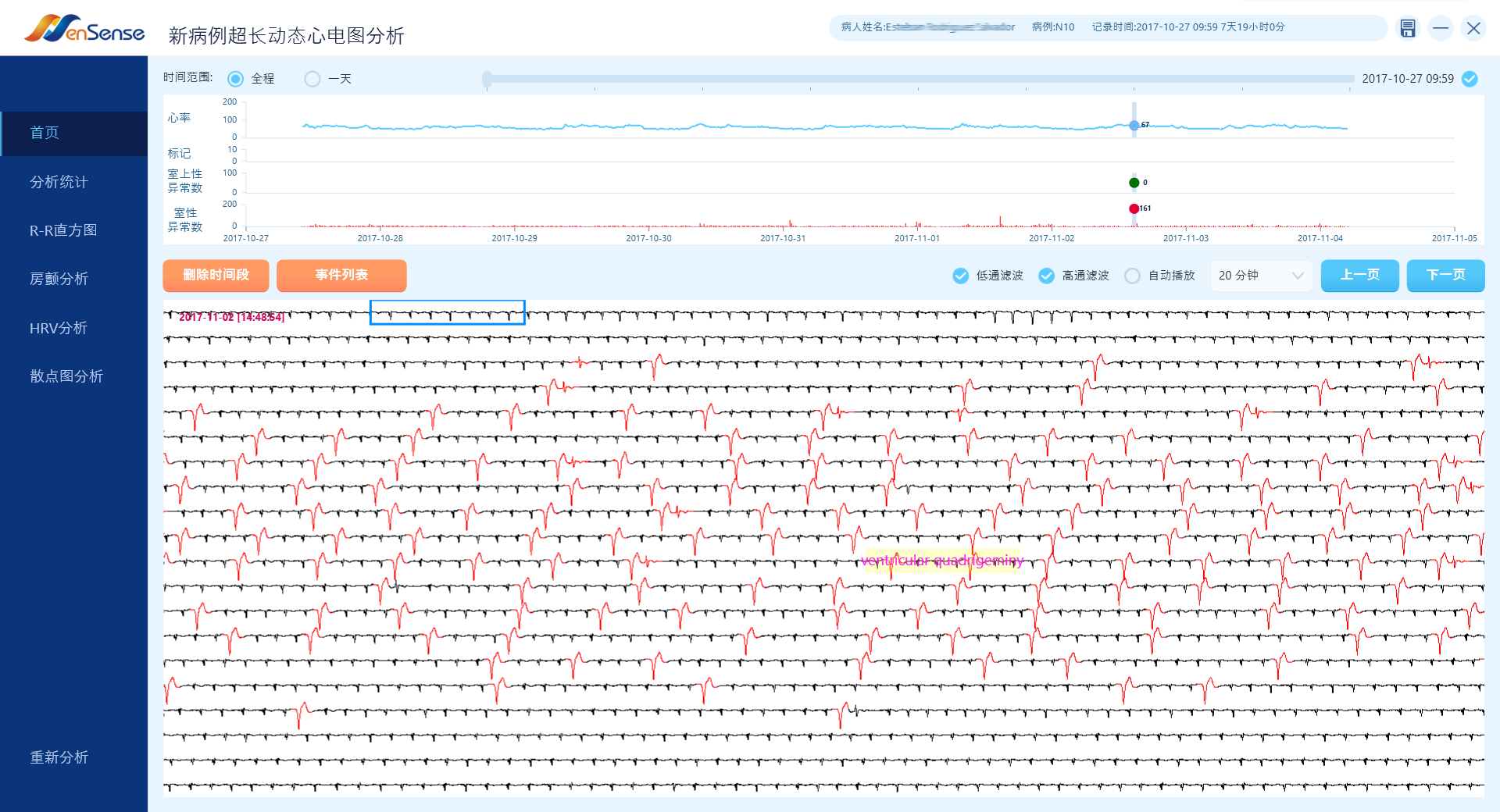This screenshot has width=1500, height=812.
Task: Minimize the application window
Action: [1441, 28]
